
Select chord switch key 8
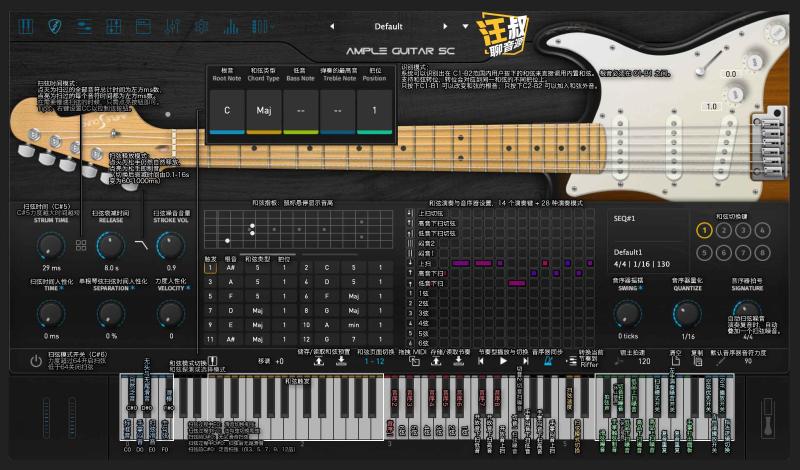click(762, 253)
